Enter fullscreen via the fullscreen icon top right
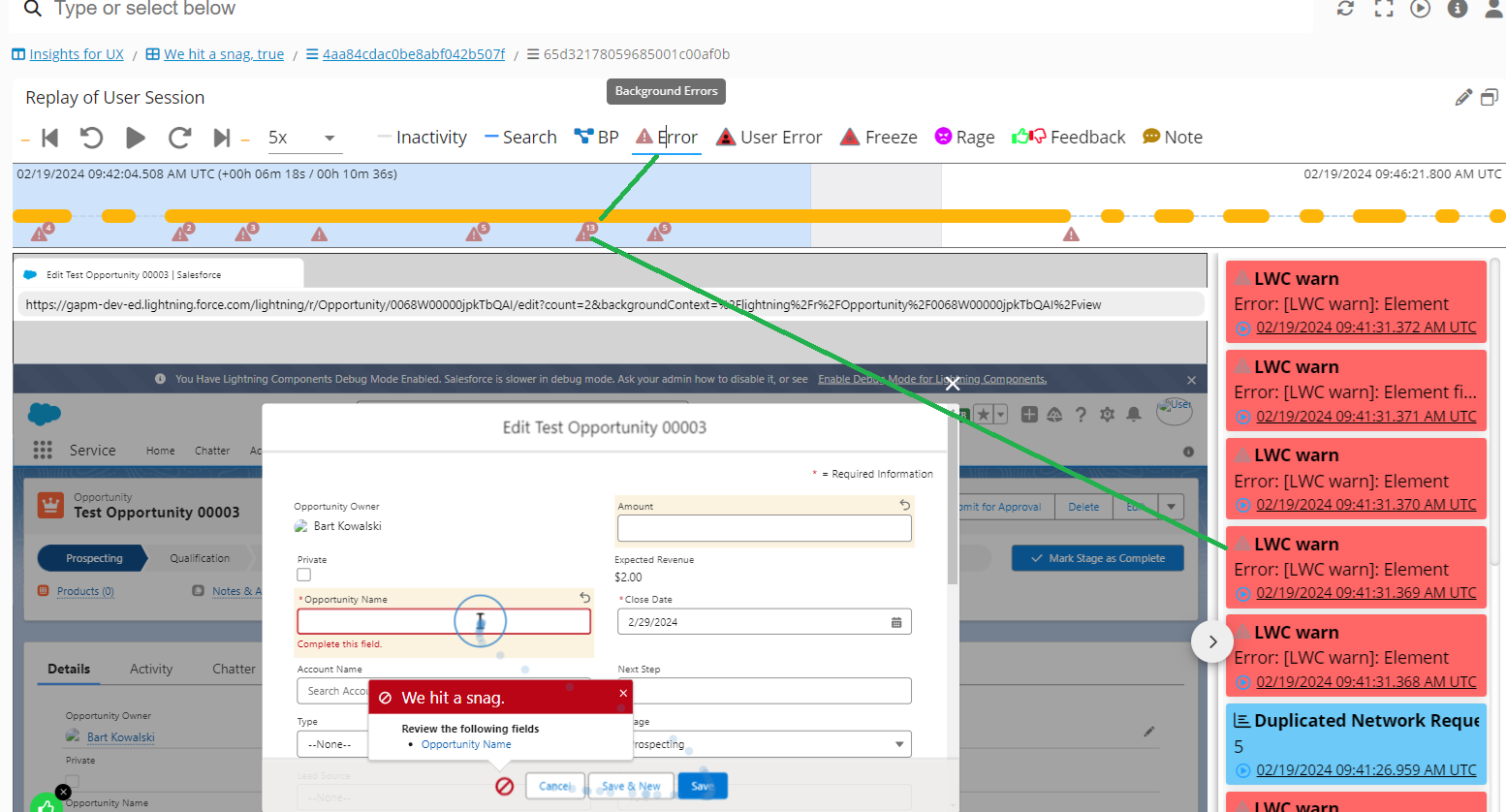Image resolution: width=1506 pixels, height=812 pixels. coord(1383,9)
